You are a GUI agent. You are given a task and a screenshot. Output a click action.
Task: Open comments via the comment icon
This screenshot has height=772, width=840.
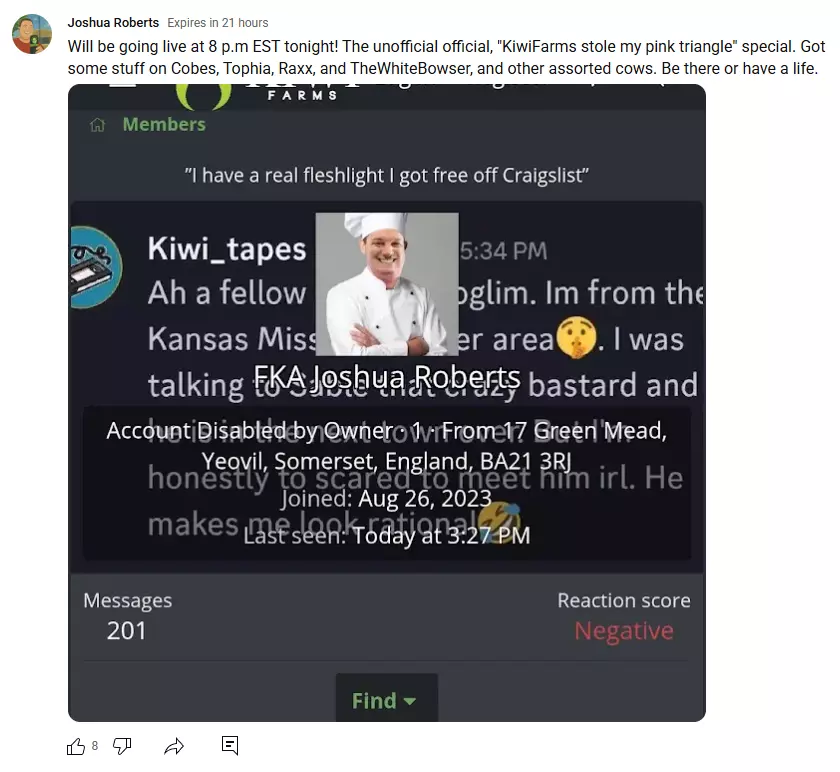click(230, 745)
